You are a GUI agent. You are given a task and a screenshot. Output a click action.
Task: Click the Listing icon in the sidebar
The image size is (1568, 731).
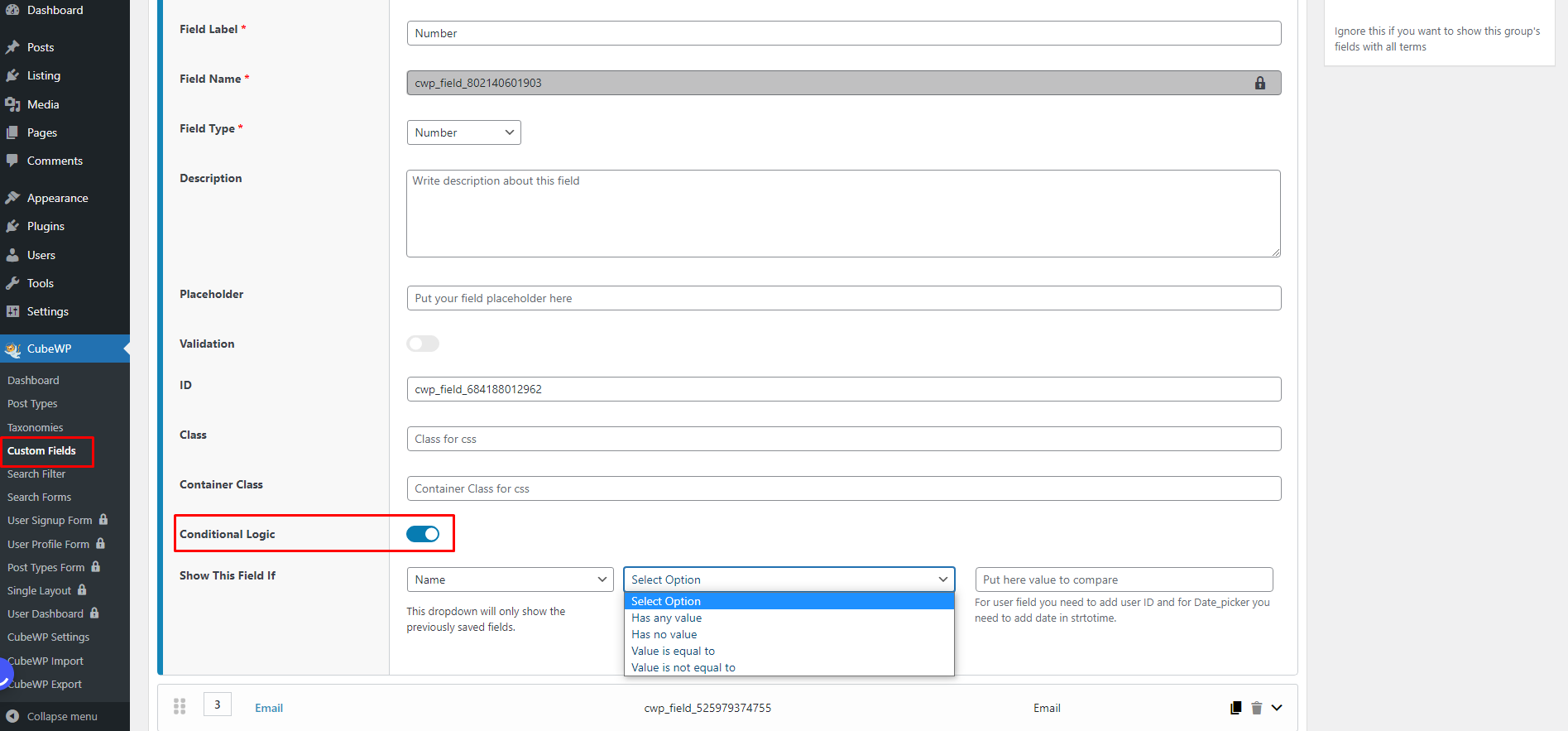pos(12,75)
